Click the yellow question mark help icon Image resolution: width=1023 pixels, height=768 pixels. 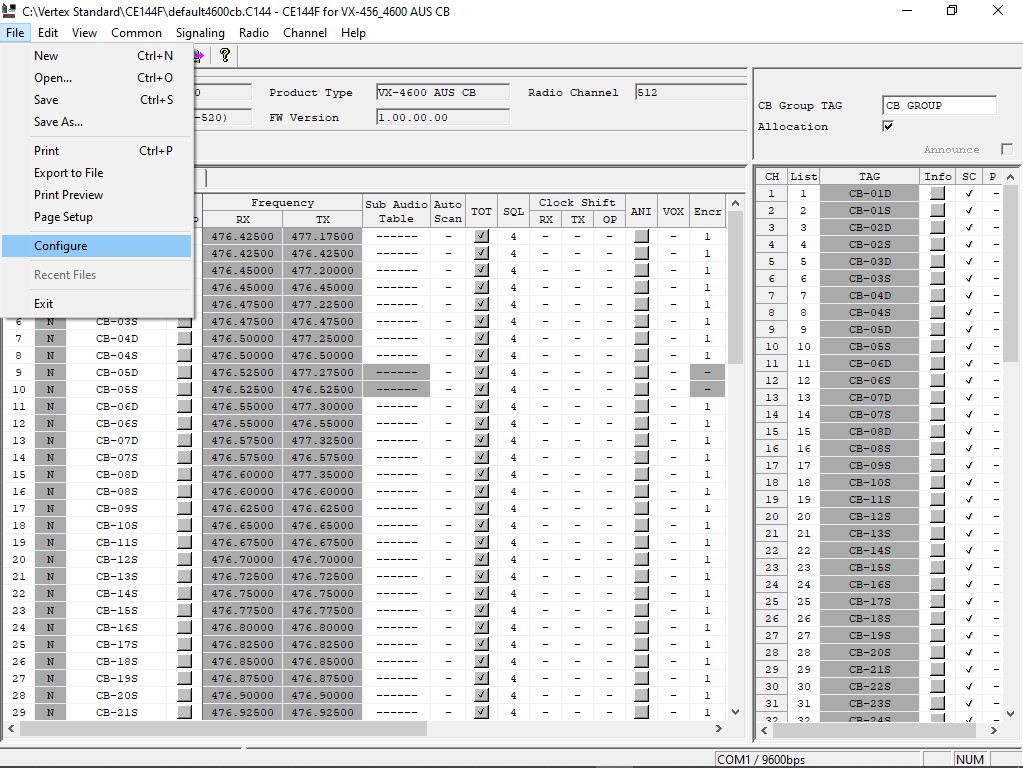pyautogui.click(x=225, y=55)
